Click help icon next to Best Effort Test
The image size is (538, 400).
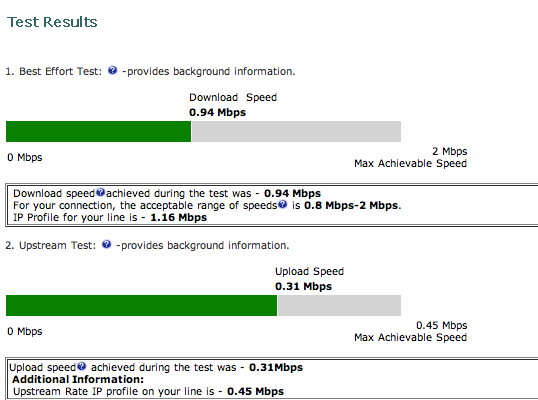[113, 71]
